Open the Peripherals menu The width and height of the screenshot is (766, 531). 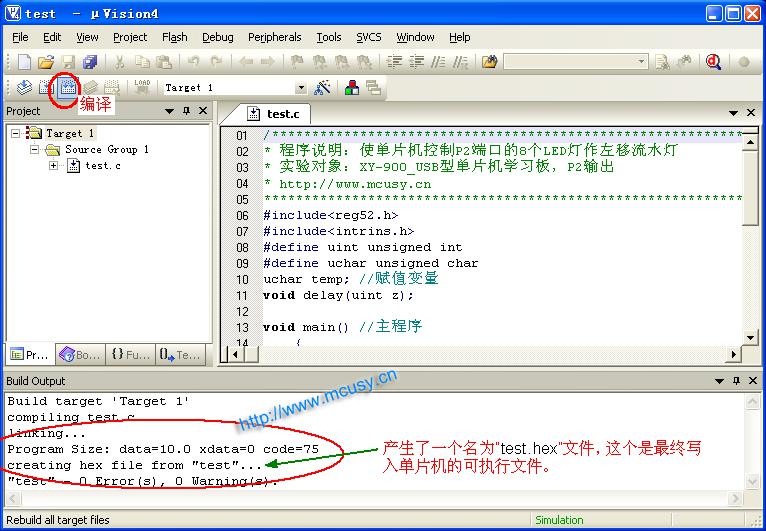tap(275, 37)
